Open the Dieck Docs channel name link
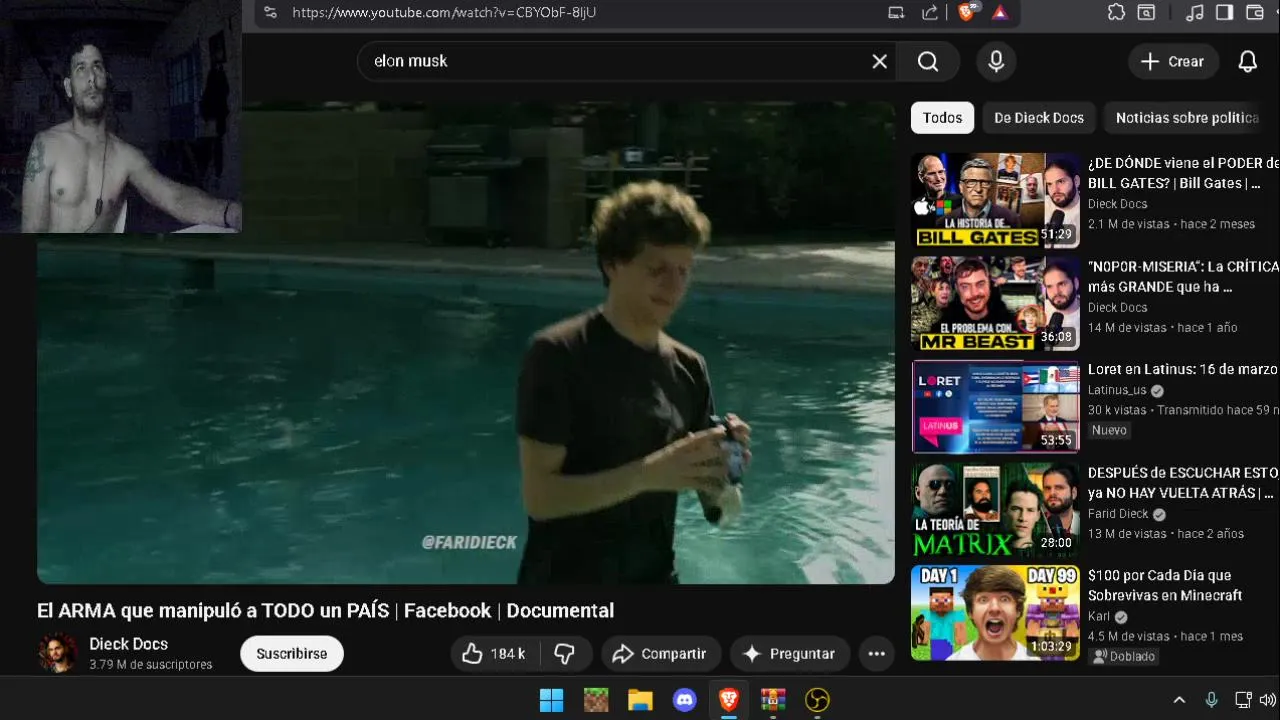Viewport: 1280px width, 720px height. coord(128,644)
